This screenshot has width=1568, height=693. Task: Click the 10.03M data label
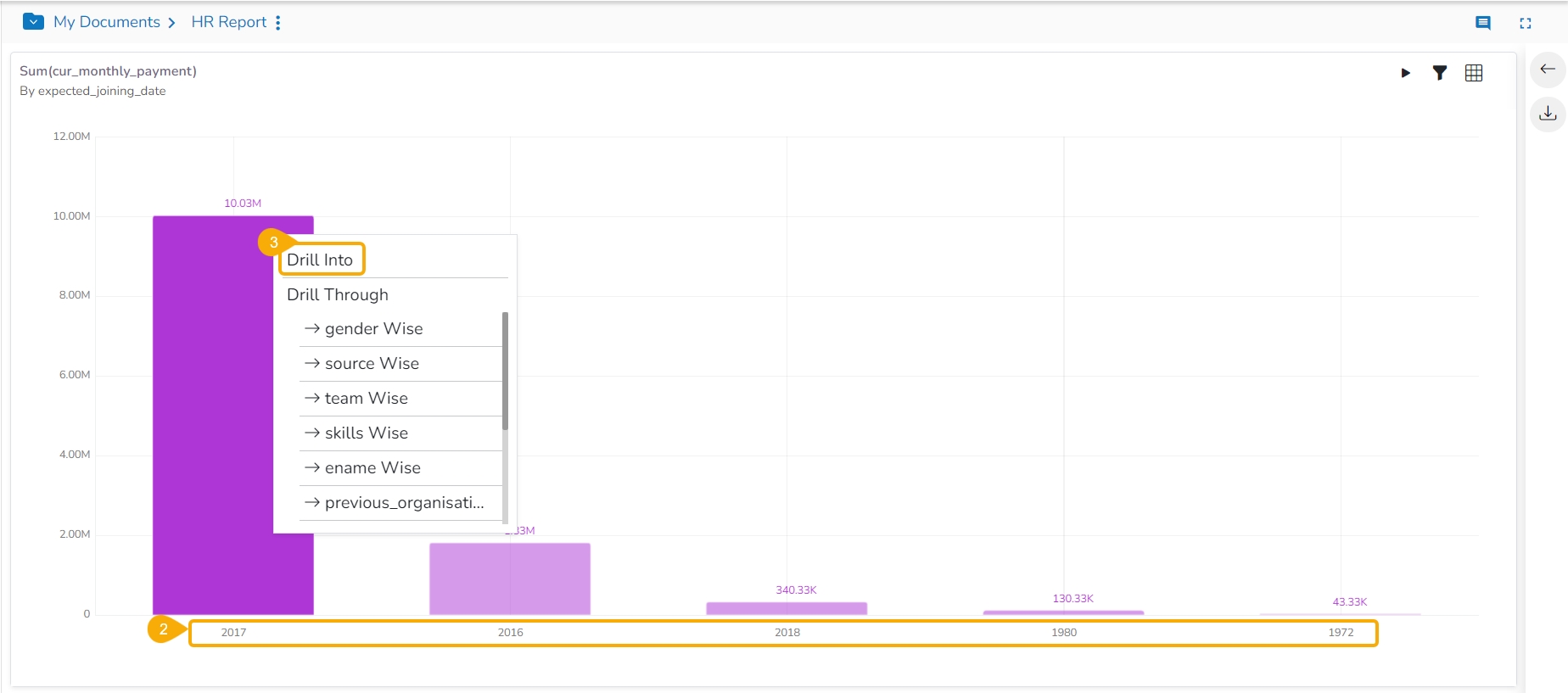pyautogui.click(x=243, y=204)
